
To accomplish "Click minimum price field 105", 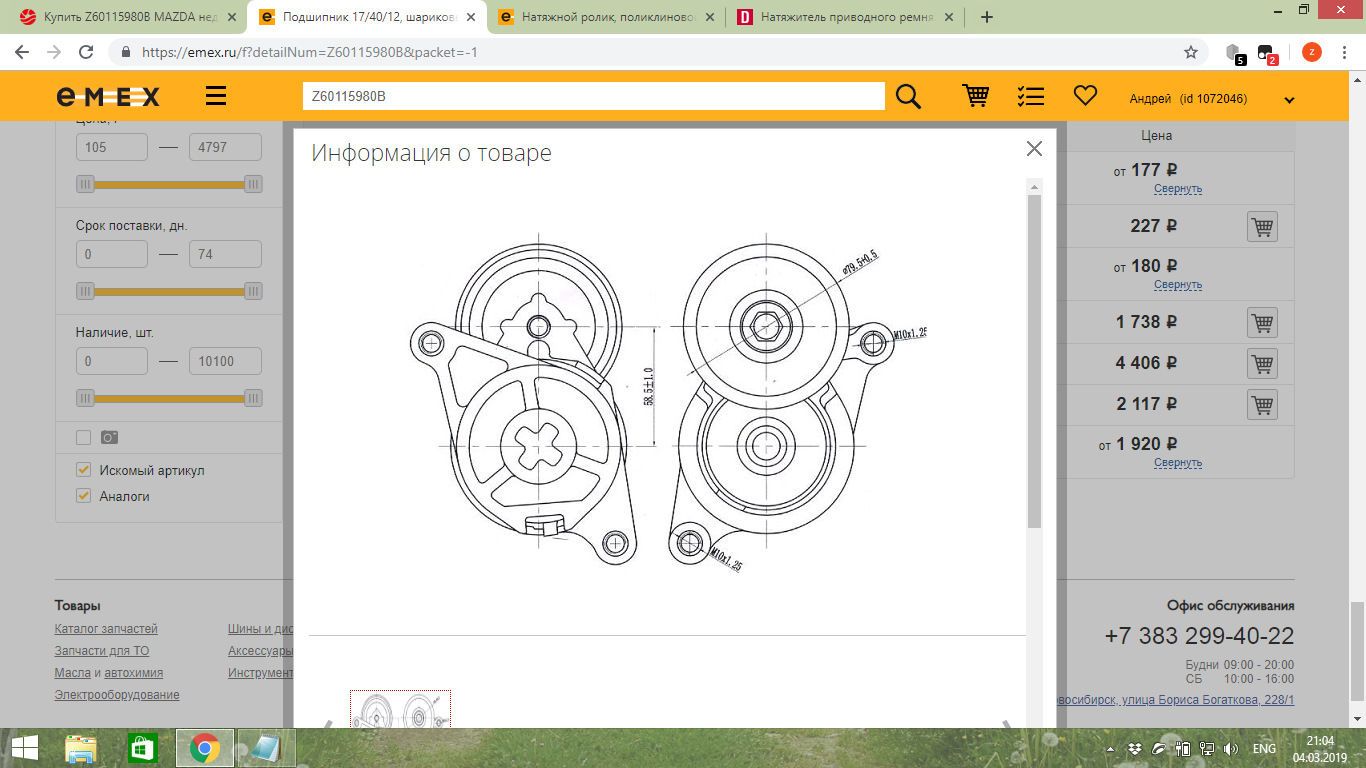I will click(112, 147).
